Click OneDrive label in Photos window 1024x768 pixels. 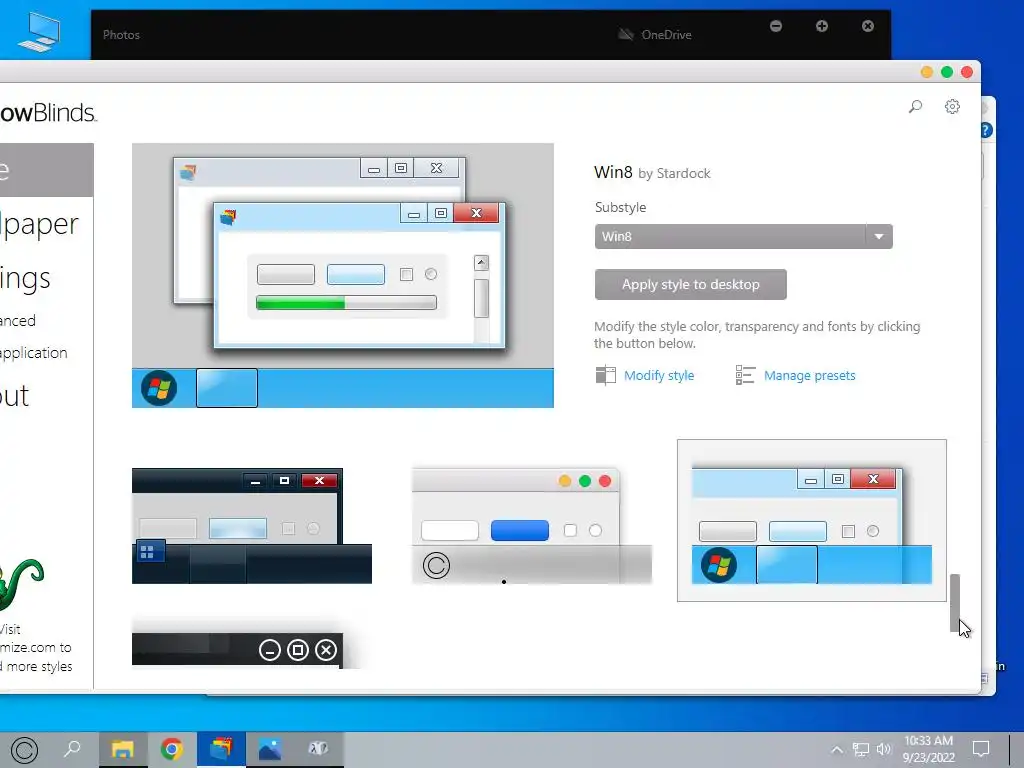tap(666, 35)
